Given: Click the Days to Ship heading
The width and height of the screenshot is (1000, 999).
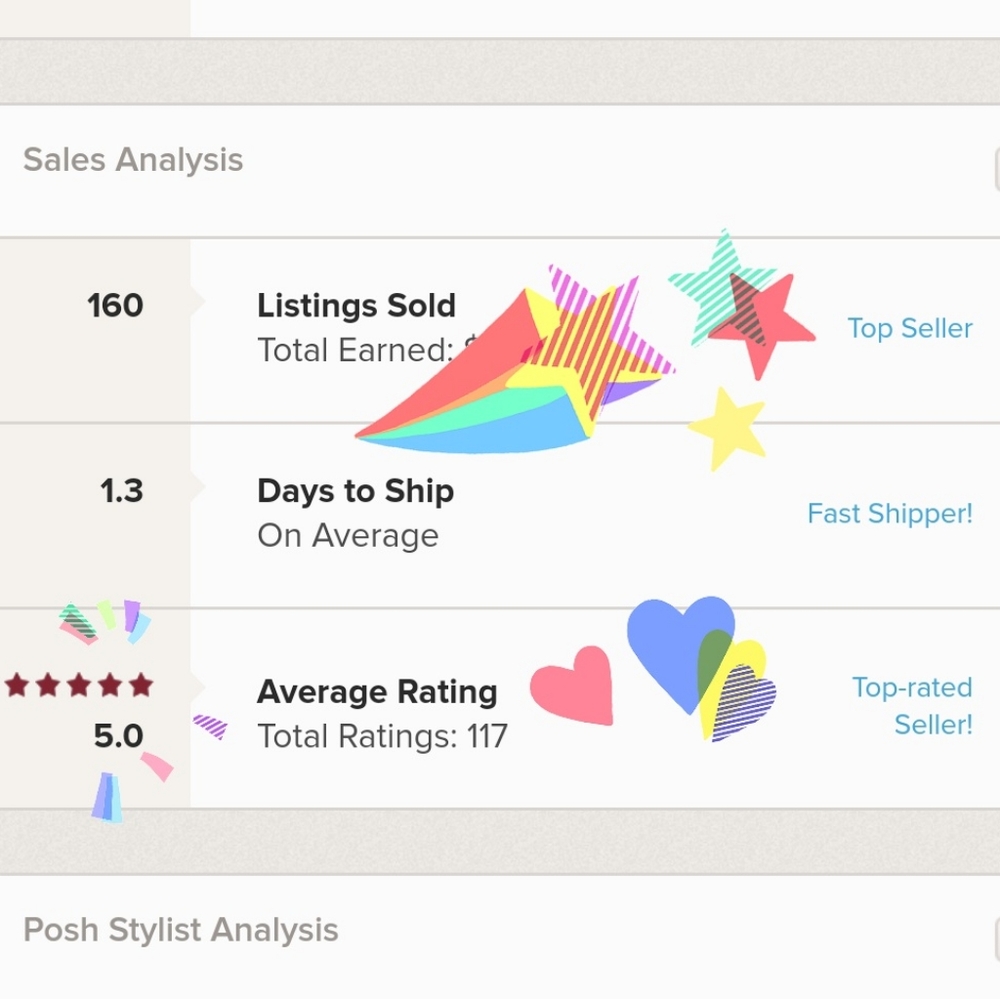Looking at the screenshot, I should tap(355, 491).
